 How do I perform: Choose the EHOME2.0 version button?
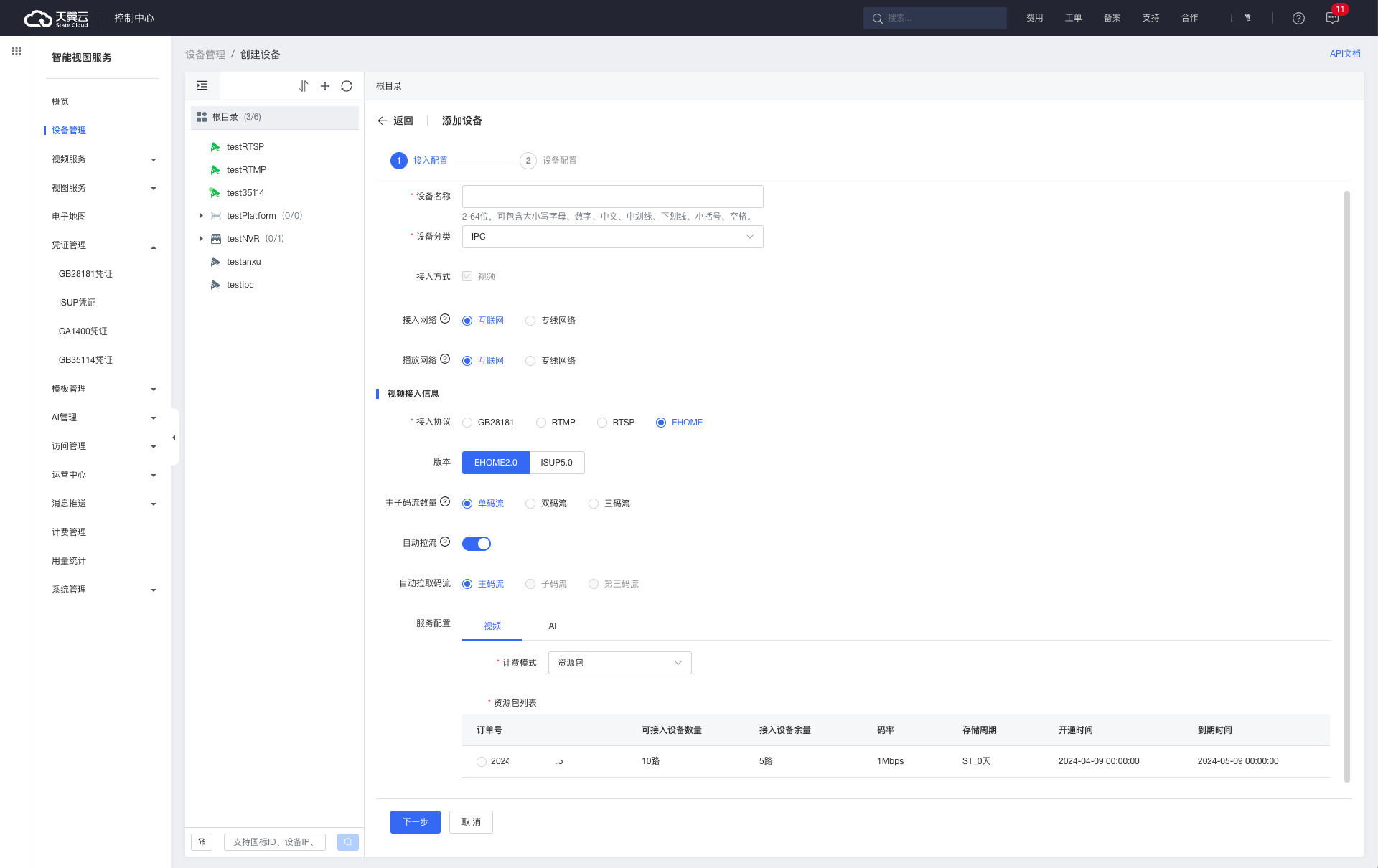click(x=495, y=463)
